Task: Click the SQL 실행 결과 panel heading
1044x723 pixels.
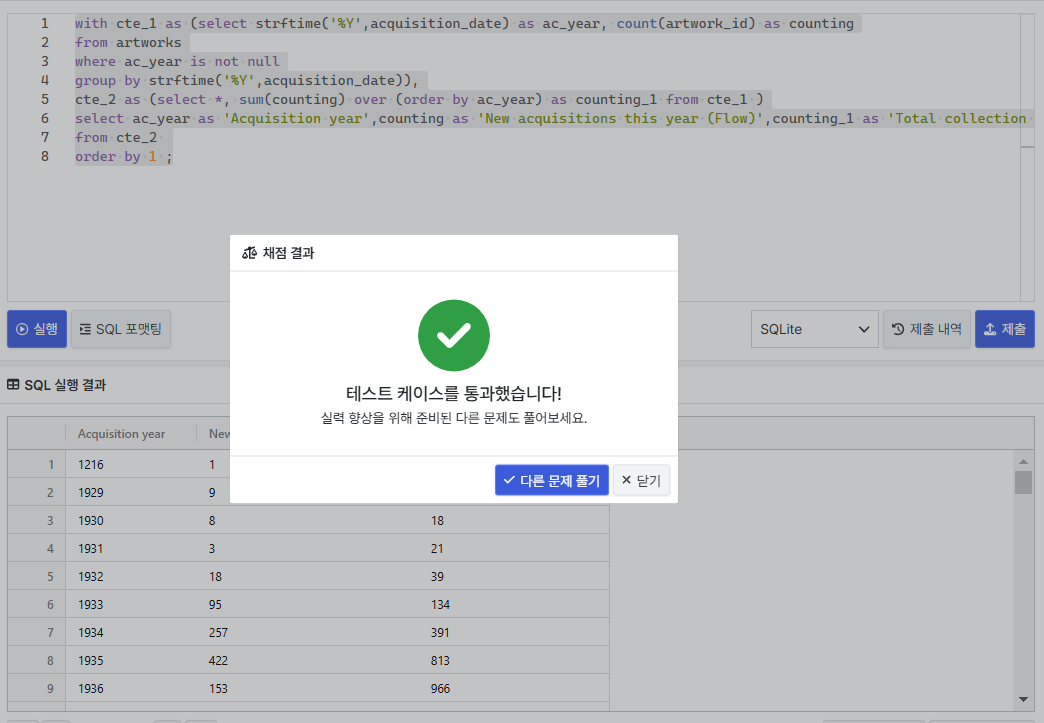Action: click(x=65, y=385)
